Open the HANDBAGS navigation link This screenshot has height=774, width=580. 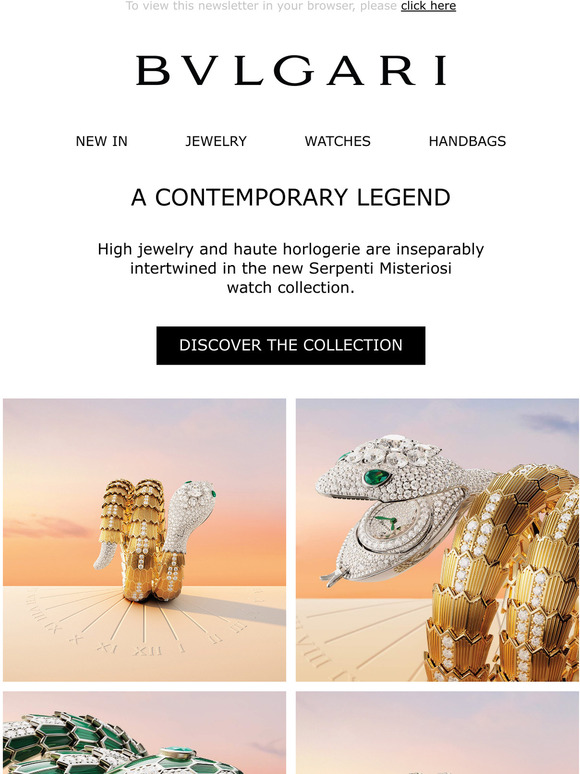click(x=467, y=141)
